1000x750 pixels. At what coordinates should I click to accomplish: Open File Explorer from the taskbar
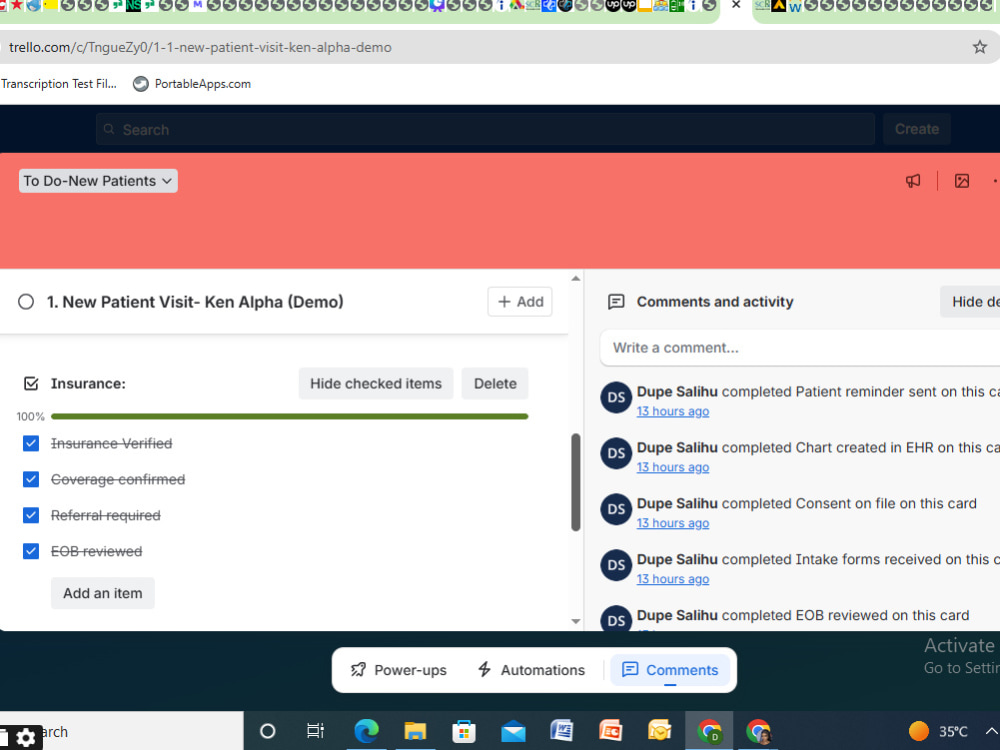[x=415, y=731]
